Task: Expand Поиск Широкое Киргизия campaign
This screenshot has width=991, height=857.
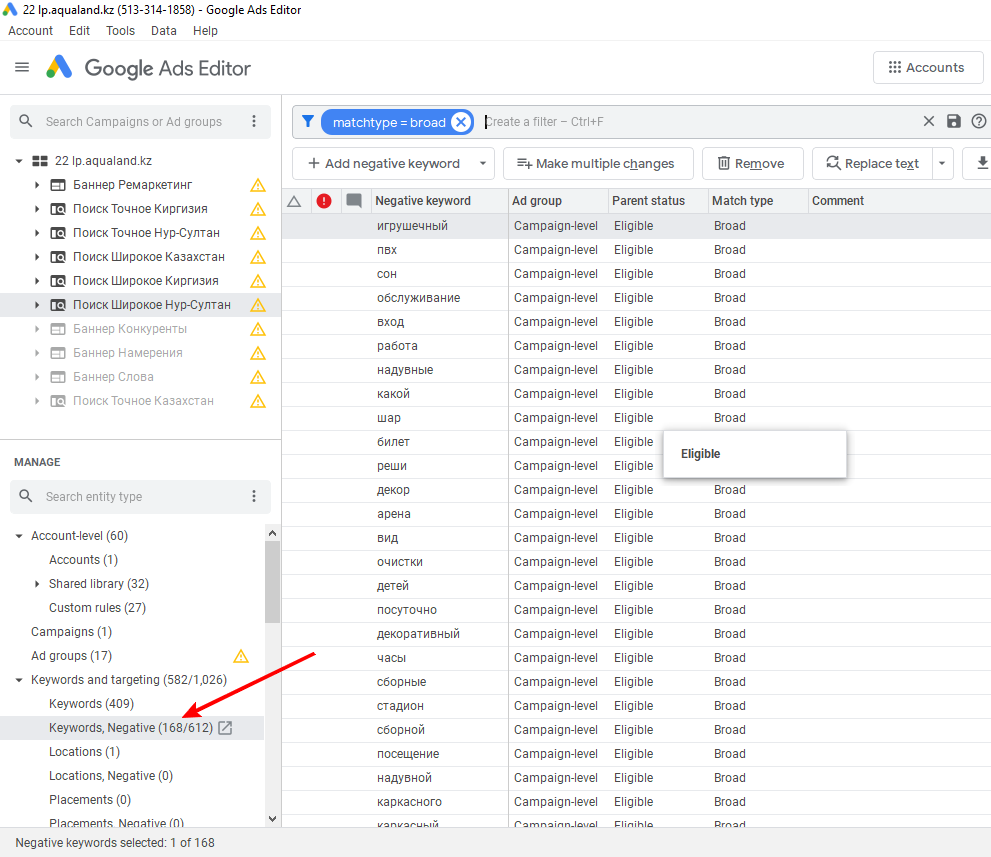Action: pos(37,281)
